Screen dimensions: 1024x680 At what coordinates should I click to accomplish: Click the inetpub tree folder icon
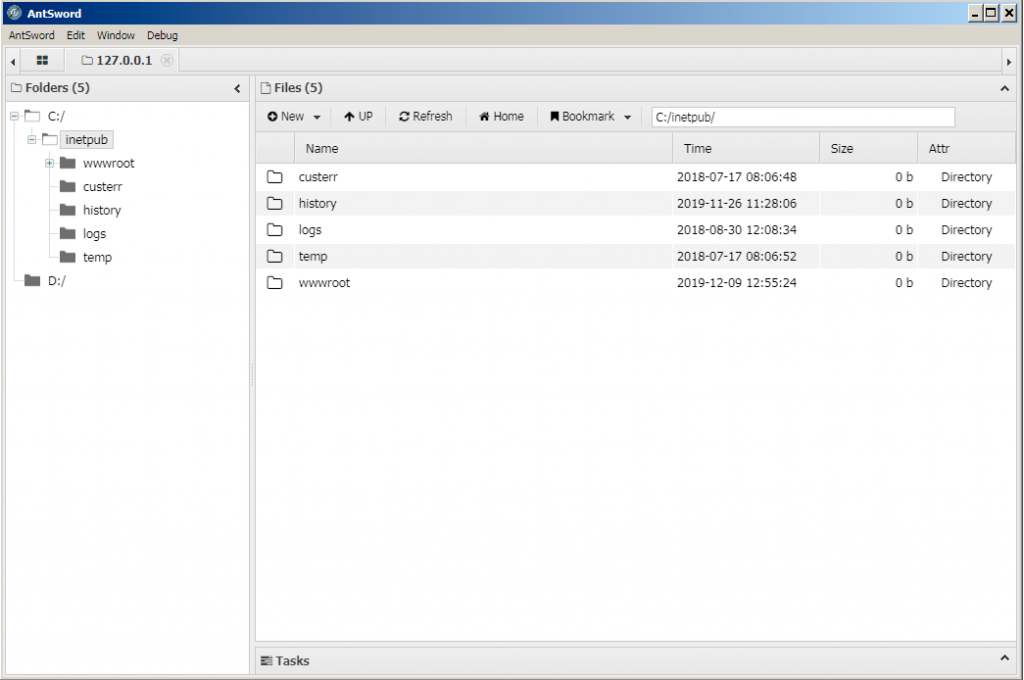coord(50,139)
